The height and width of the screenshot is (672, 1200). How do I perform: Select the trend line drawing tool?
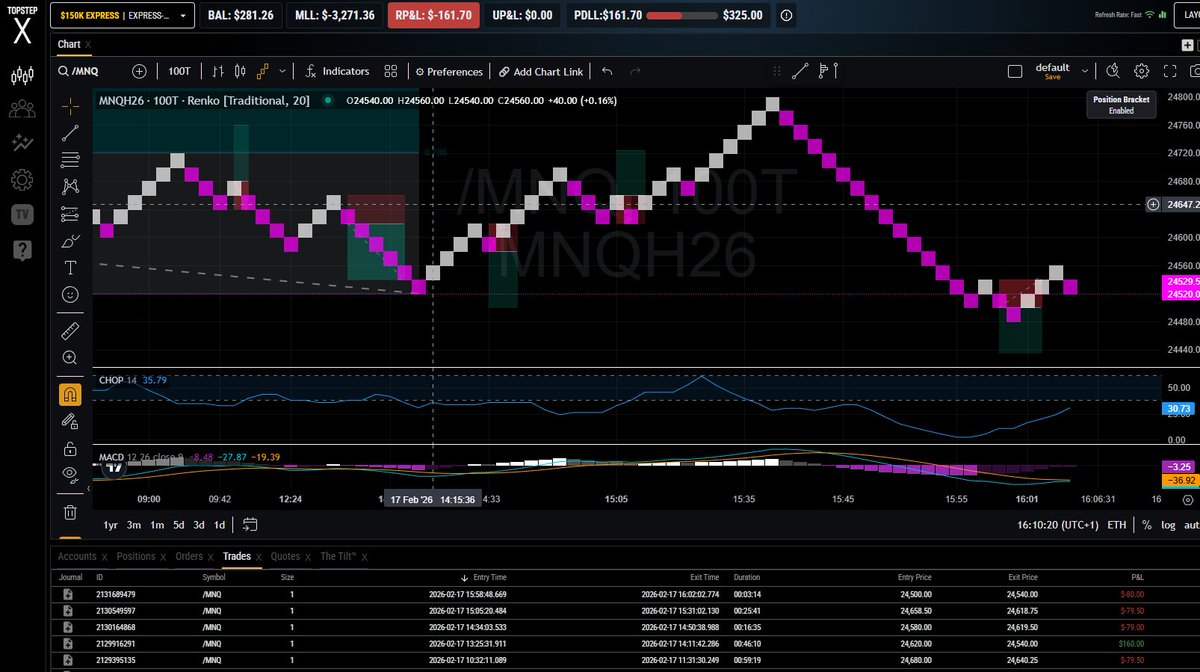pyautogui.click(x=70, y=132)
